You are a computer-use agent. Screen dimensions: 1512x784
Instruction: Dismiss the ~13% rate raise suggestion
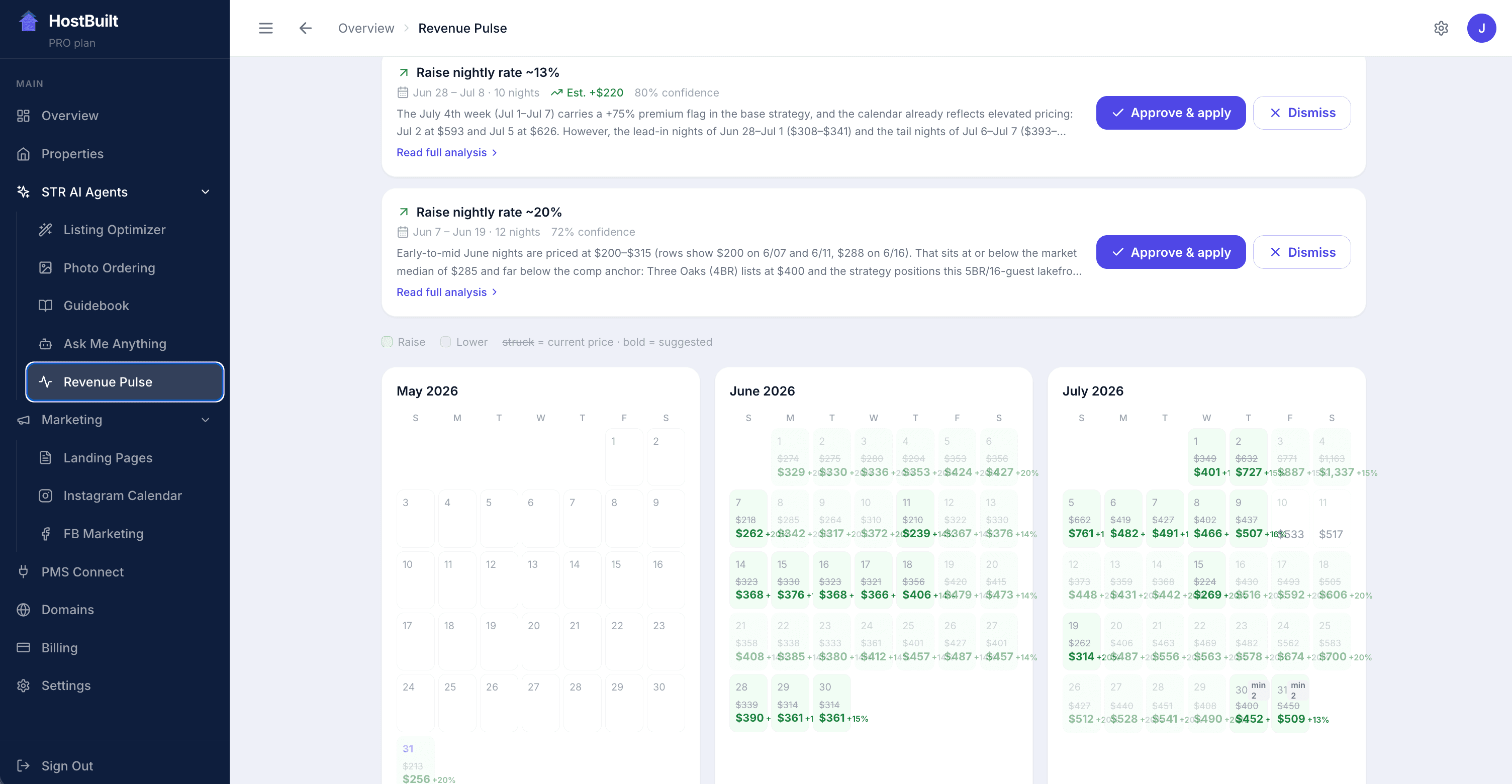[1301, 113]
